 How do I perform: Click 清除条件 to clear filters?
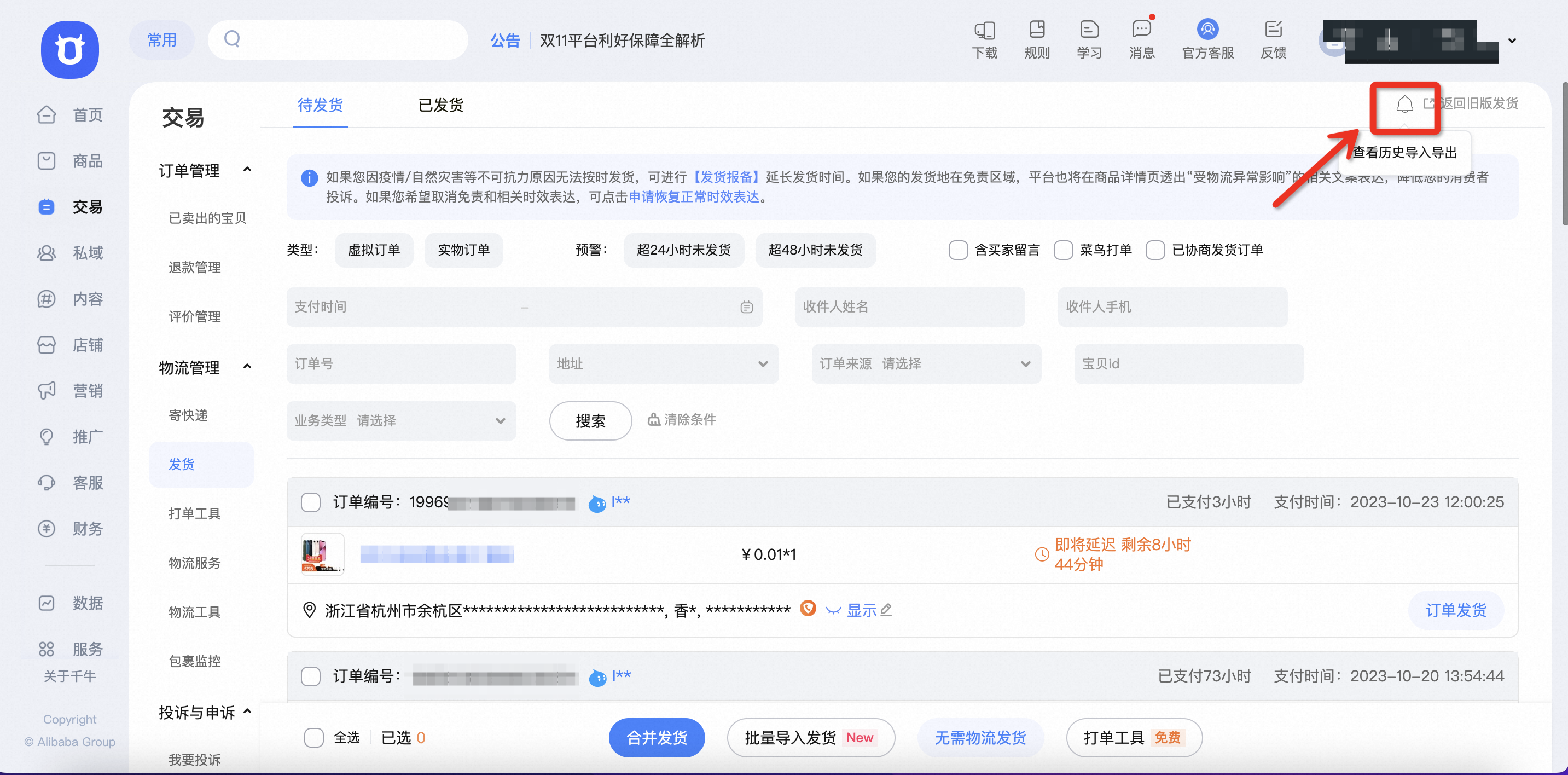(682, 420)
